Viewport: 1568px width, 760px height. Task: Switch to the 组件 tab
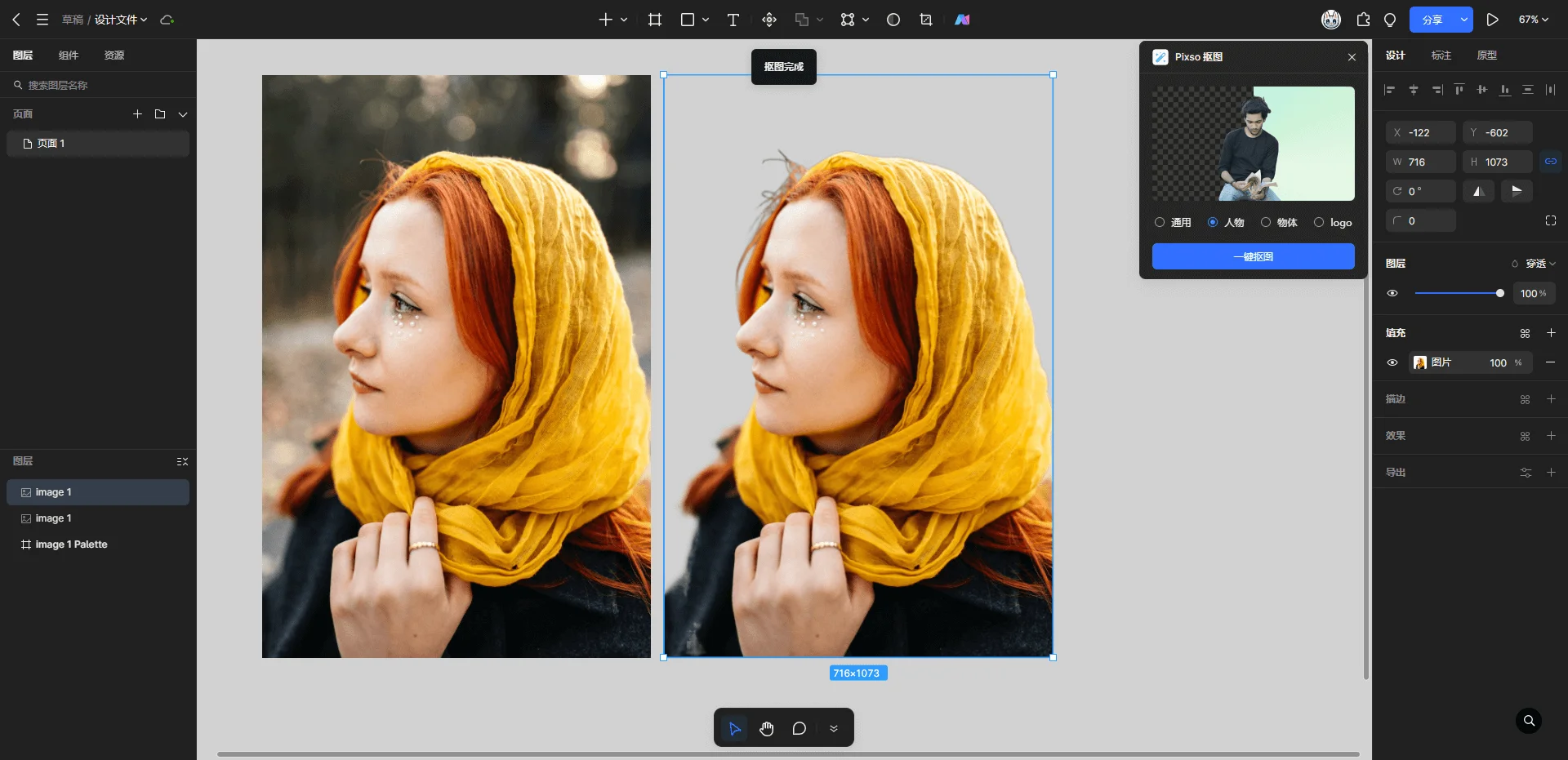click(x=69, y=56)
